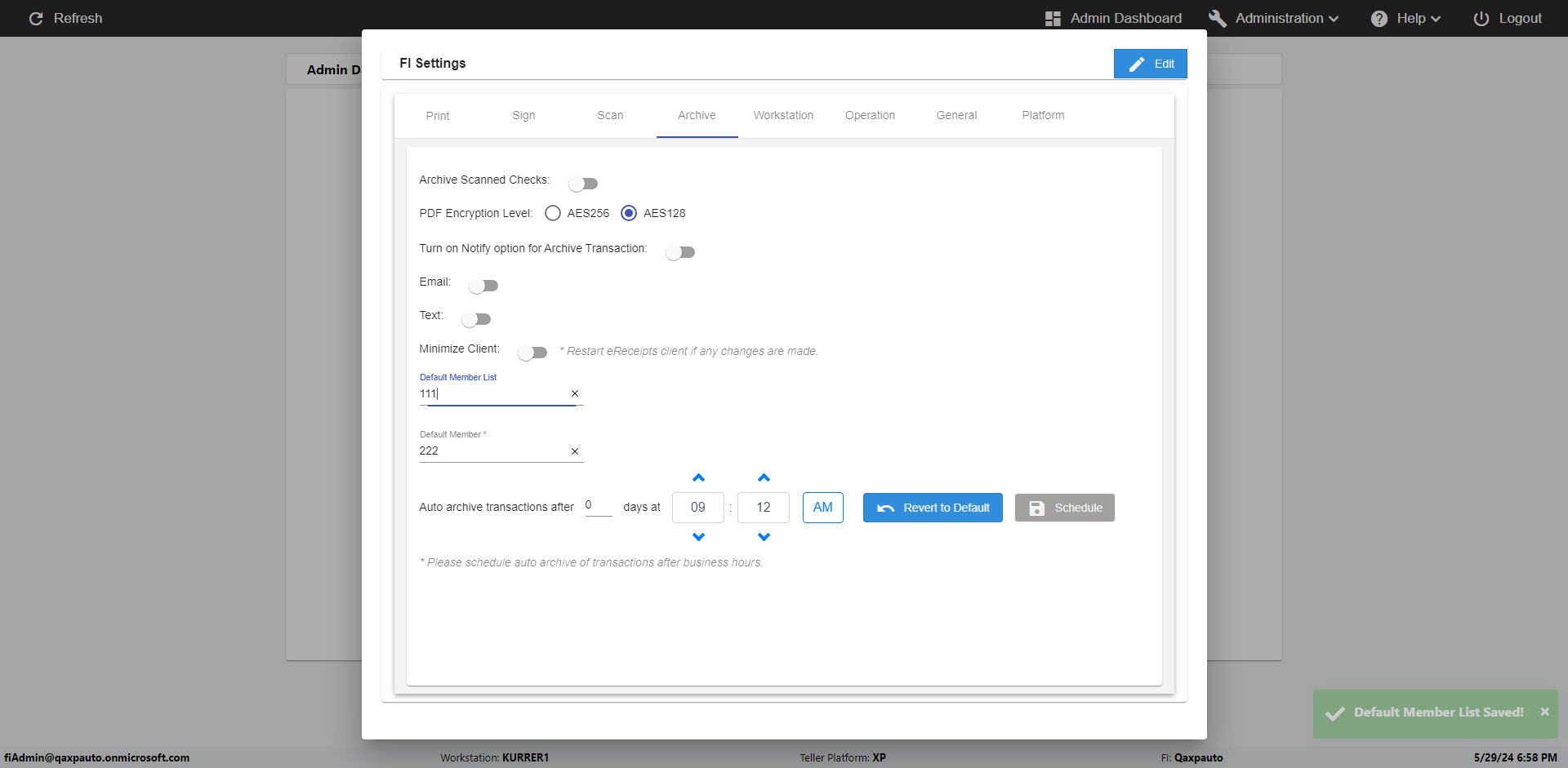Increase the minutes with up arrow
The height and width of the screenshot is (768, 1568).
(764, 477)
